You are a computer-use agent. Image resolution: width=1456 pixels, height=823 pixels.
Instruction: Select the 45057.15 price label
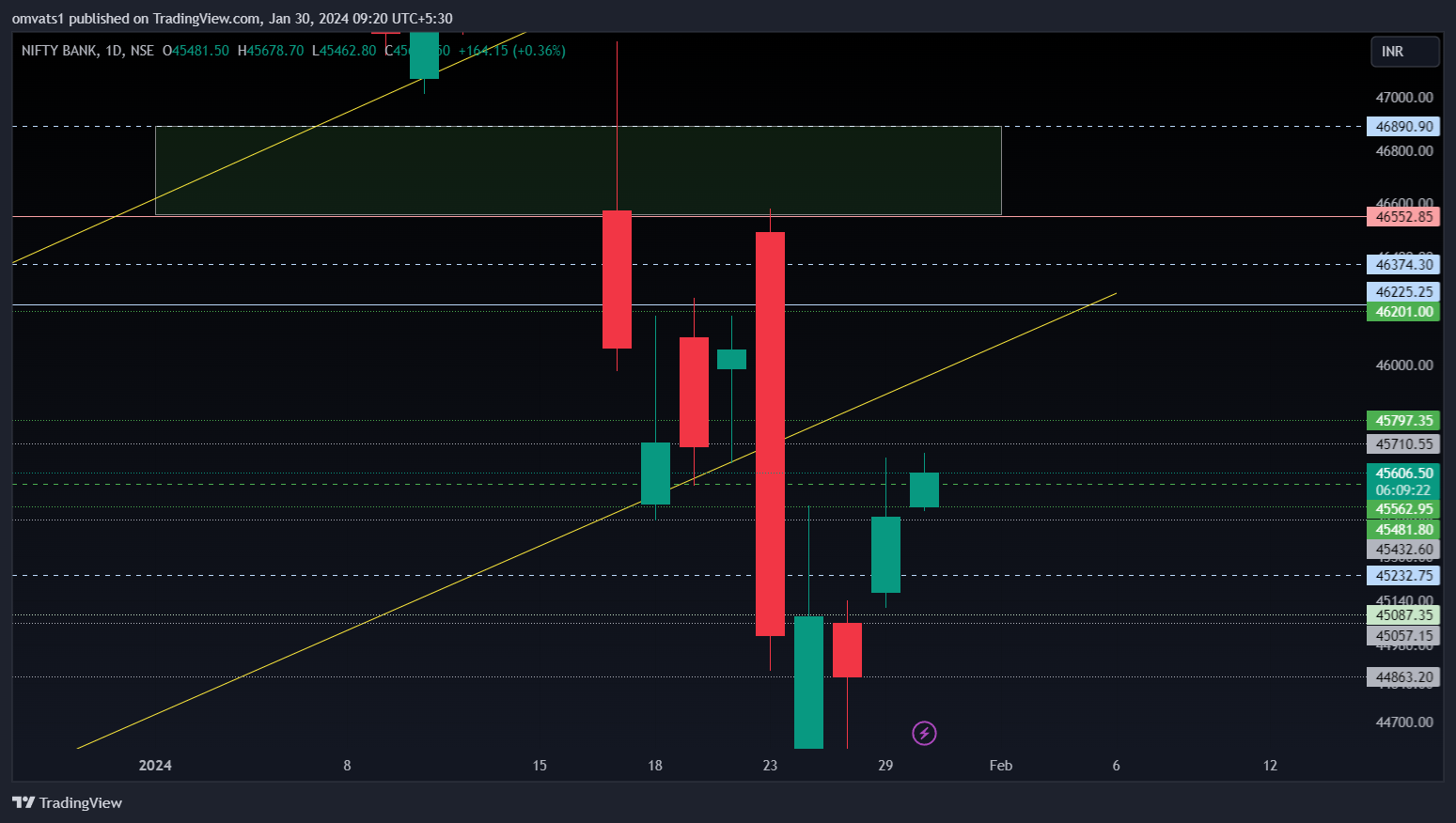tap(1403, 636)
